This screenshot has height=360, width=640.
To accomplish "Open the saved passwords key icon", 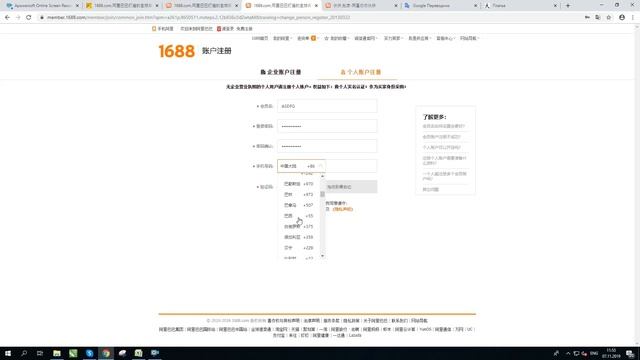I will click(587, 18).
